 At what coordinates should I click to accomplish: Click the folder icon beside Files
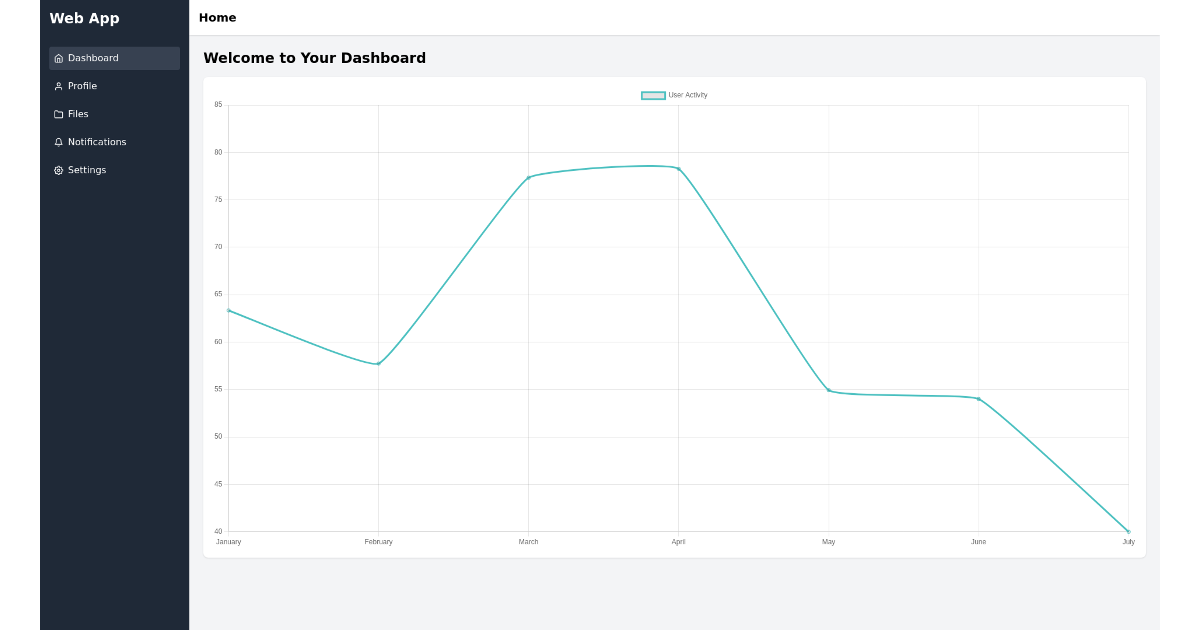click(58, 114)
